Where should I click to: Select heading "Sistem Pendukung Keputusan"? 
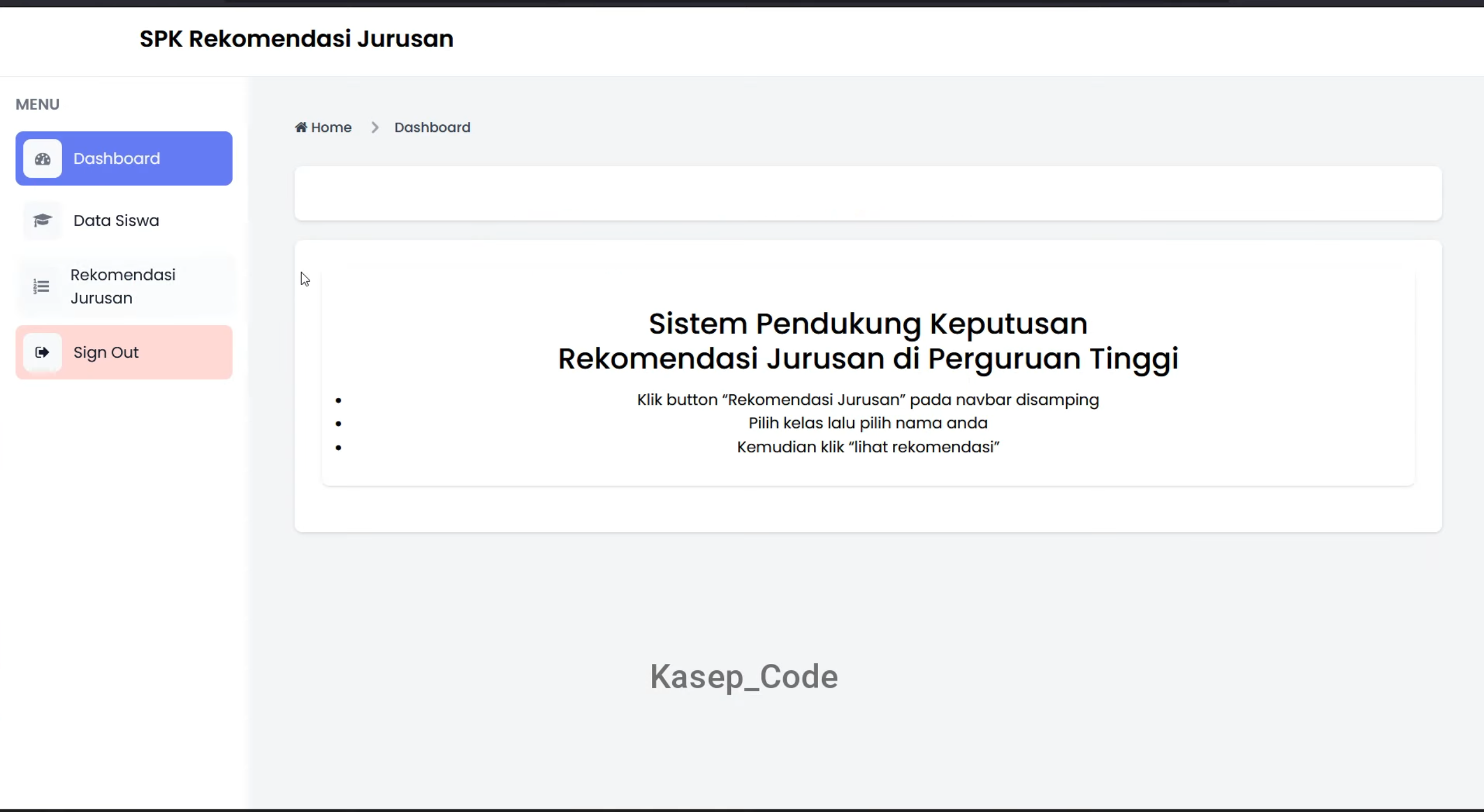tap(868, 324)
